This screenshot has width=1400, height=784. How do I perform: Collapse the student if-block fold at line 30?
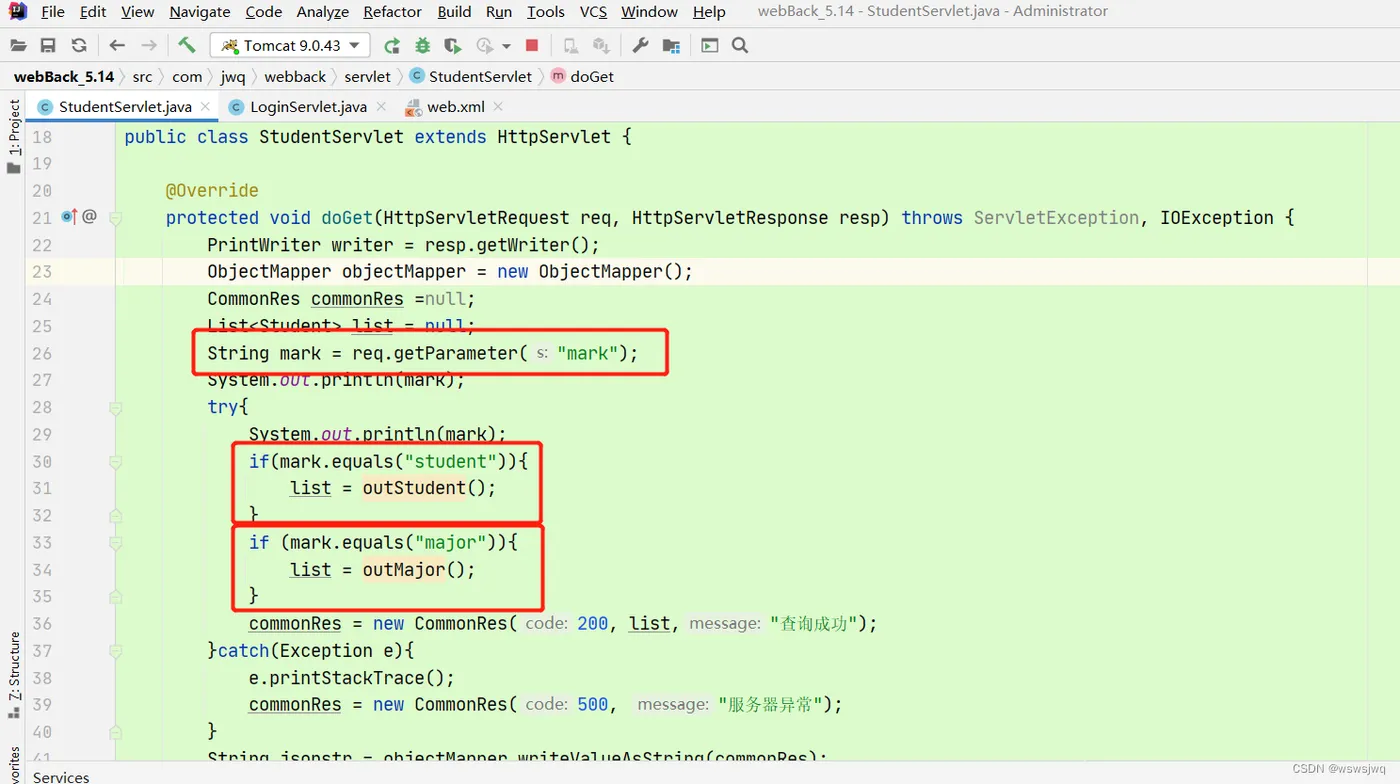tap(115, 462)
